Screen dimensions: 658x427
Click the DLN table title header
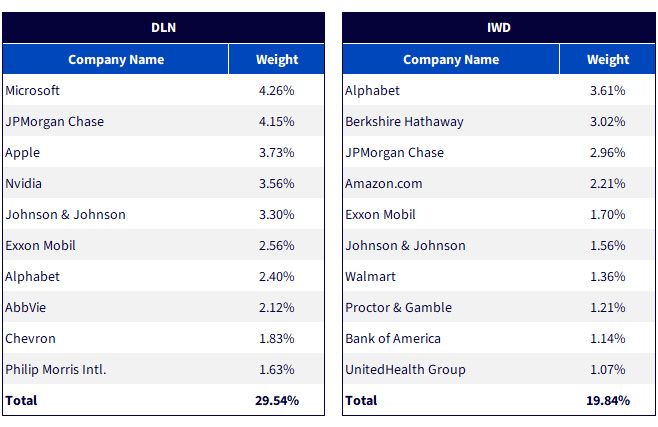[x=163, y=28]
